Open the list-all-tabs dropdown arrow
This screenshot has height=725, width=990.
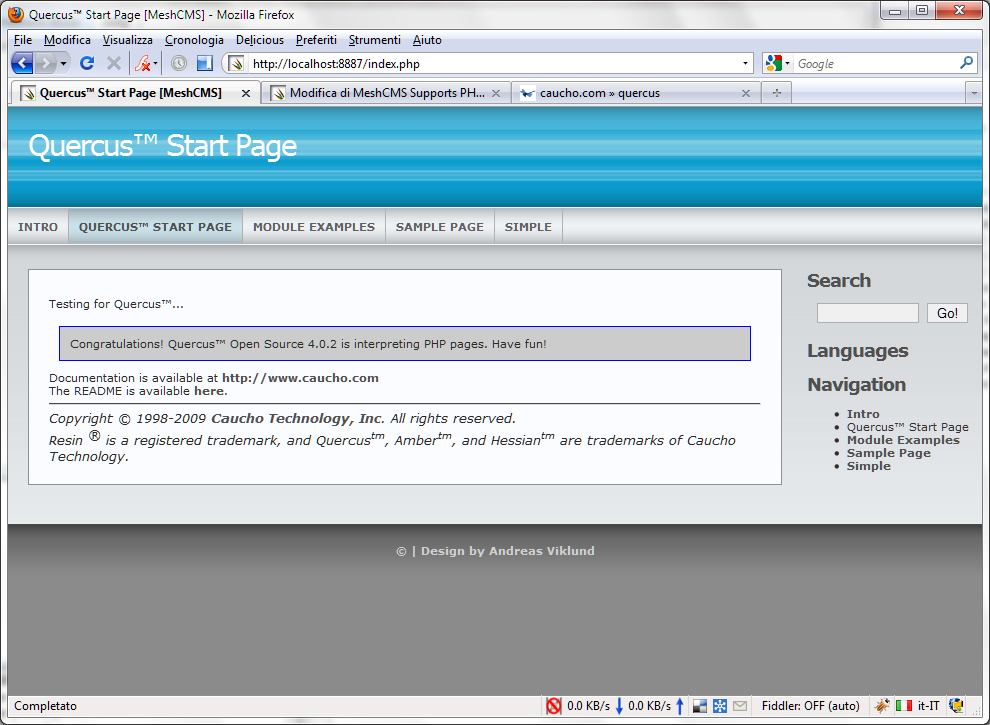[973, 93]
